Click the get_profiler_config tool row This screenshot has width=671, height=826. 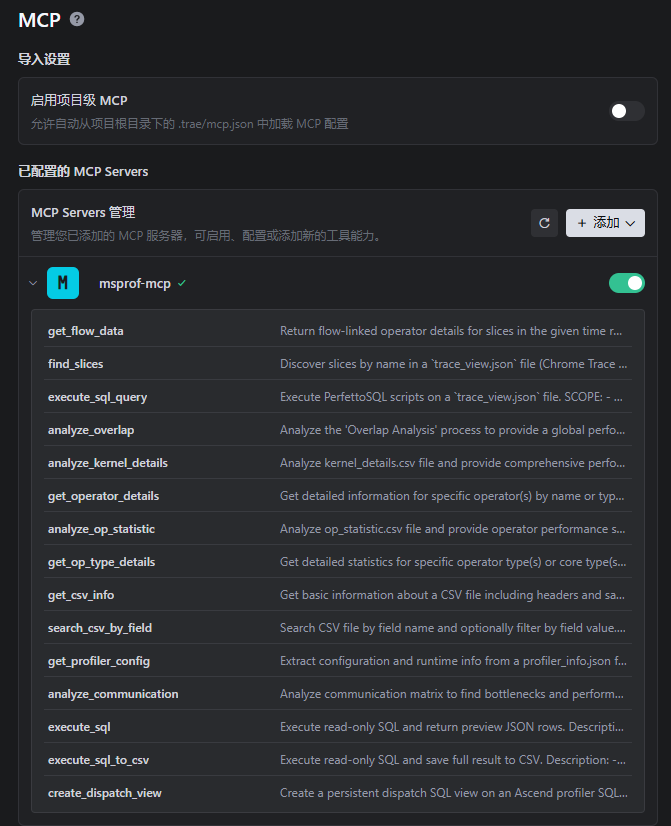coord(338,661)
